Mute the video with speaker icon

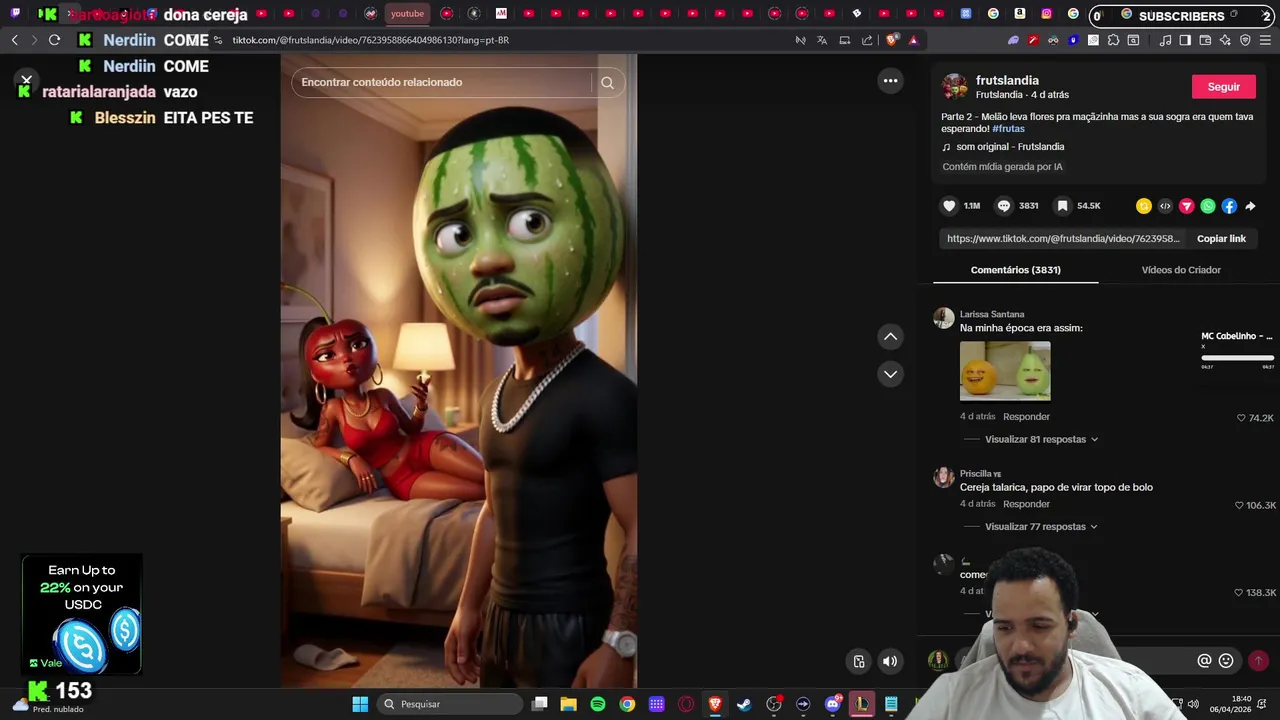point(890,661)
